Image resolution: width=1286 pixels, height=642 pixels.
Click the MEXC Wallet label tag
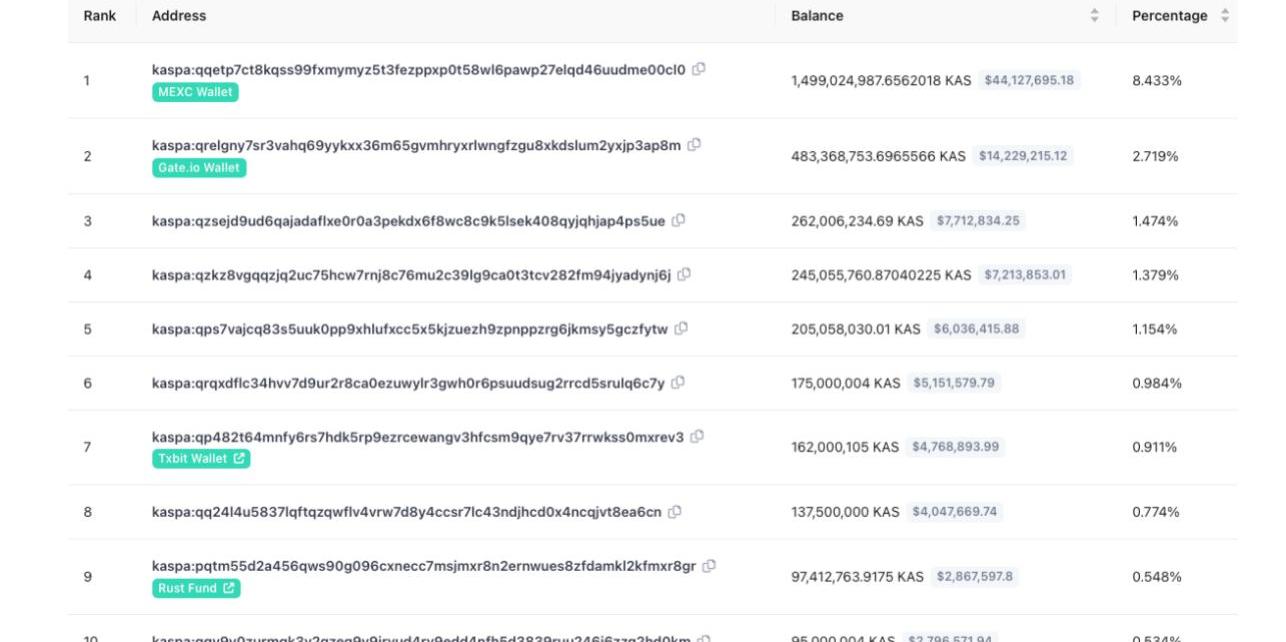[195, 92]
